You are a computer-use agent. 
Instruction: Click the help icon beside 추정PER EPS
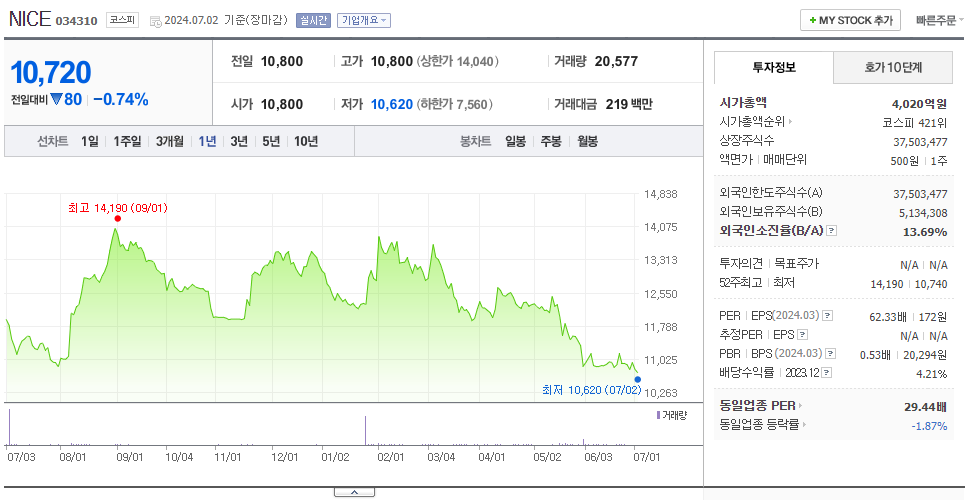pyautogui.click(x=802, y=335)
